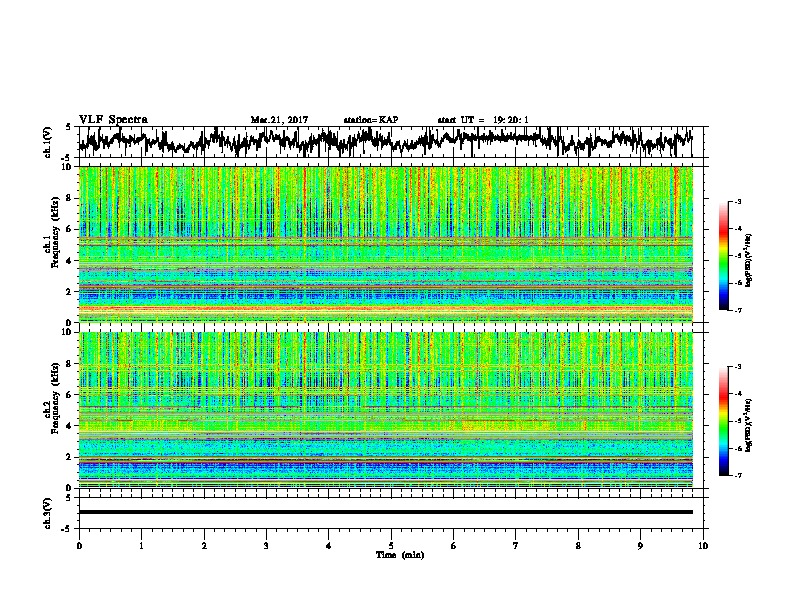Click the "VLF Spectra" plot title
The width and height of the screenshot is (792, 612).
(113, 120)
